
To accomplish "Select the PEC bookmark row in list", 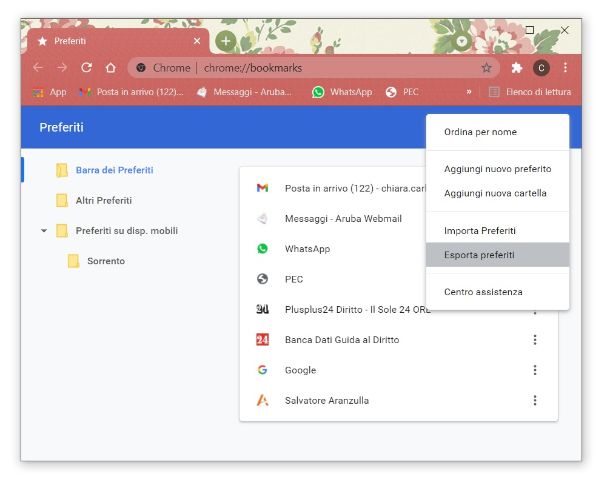I will tap(333, 279).
